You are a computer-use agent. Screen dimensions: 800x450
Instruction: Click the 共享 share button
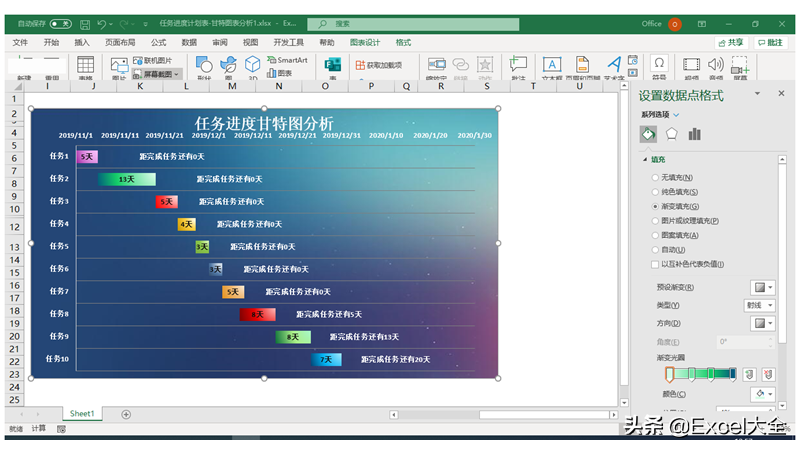pyautogui.click(x=731, y=43)
